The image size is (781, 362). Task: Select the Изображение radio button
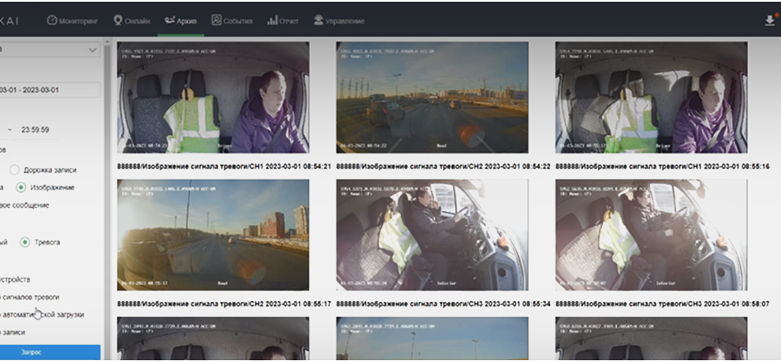(20, 188)
